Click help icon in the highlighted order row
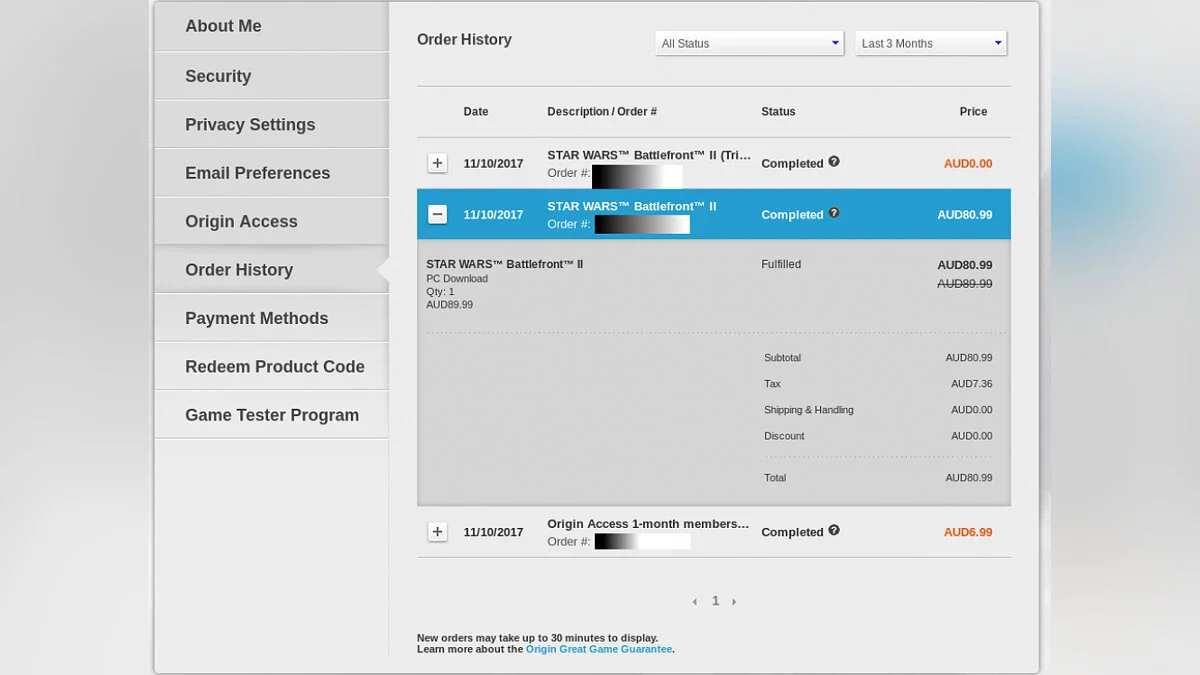The height and width of the screenshot is (675, 1200). (x=834, y=213)
